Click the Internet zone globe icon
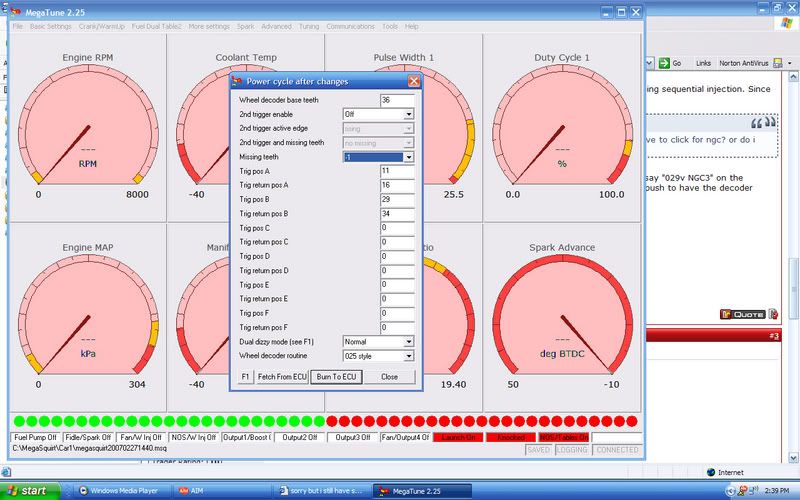 point(711,472)
